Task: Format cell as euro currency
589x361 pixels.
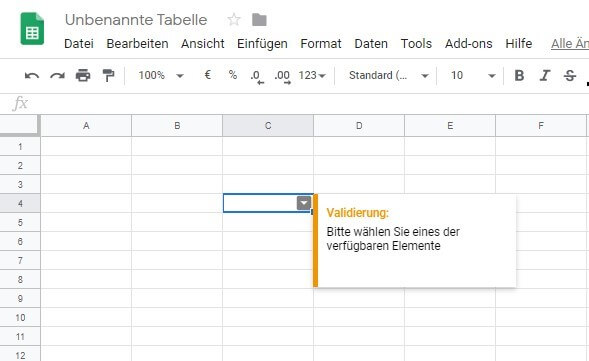Action: click(207, 75)
